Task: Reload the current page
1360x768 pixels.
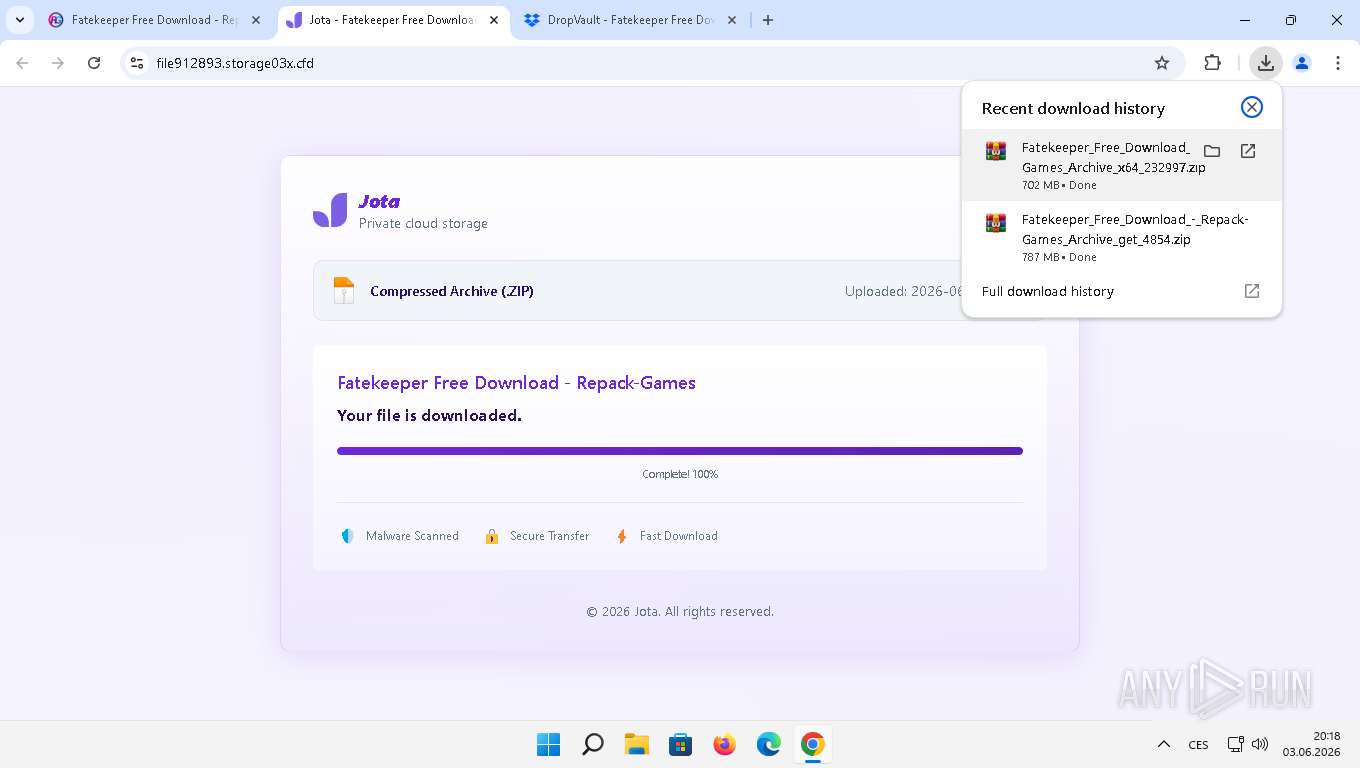Action: [94, 63]
